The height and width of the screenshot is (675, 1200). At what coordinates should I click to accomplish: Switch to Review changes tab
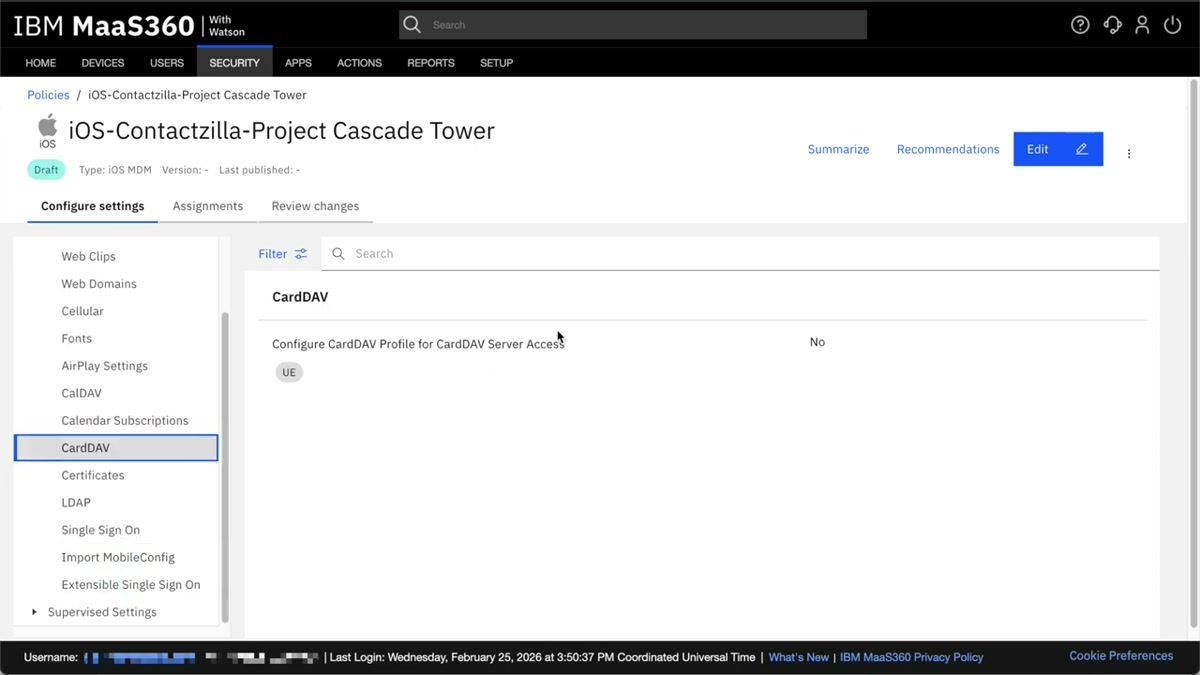(x=315, y=206)
